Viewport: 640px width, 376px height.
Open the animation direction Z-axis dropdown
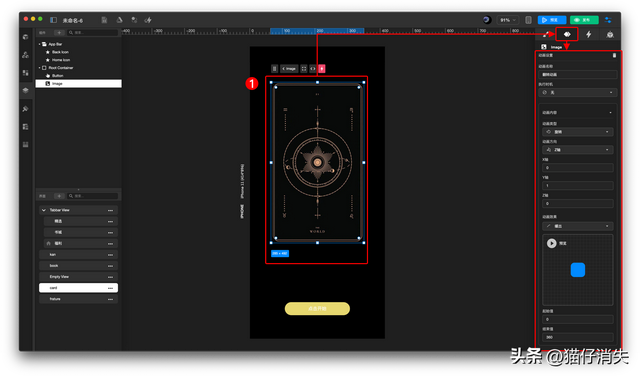pyautogui.click(x=578, y=150)
